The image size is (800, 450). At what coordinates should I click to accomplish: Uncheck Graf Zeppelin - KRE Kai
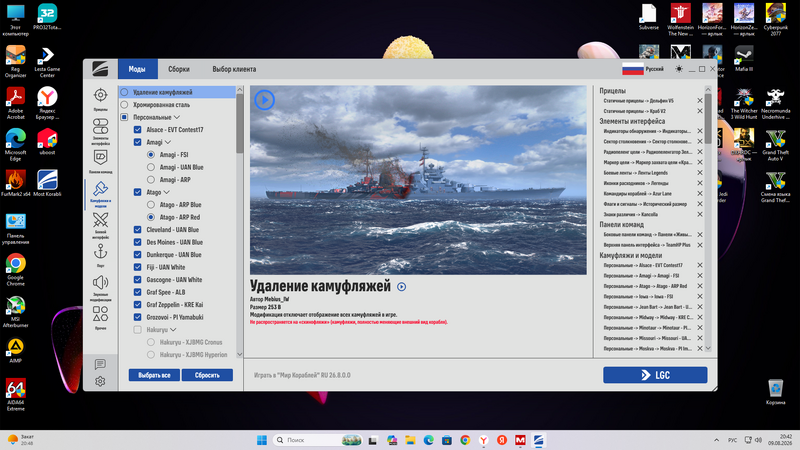point(137,305)
